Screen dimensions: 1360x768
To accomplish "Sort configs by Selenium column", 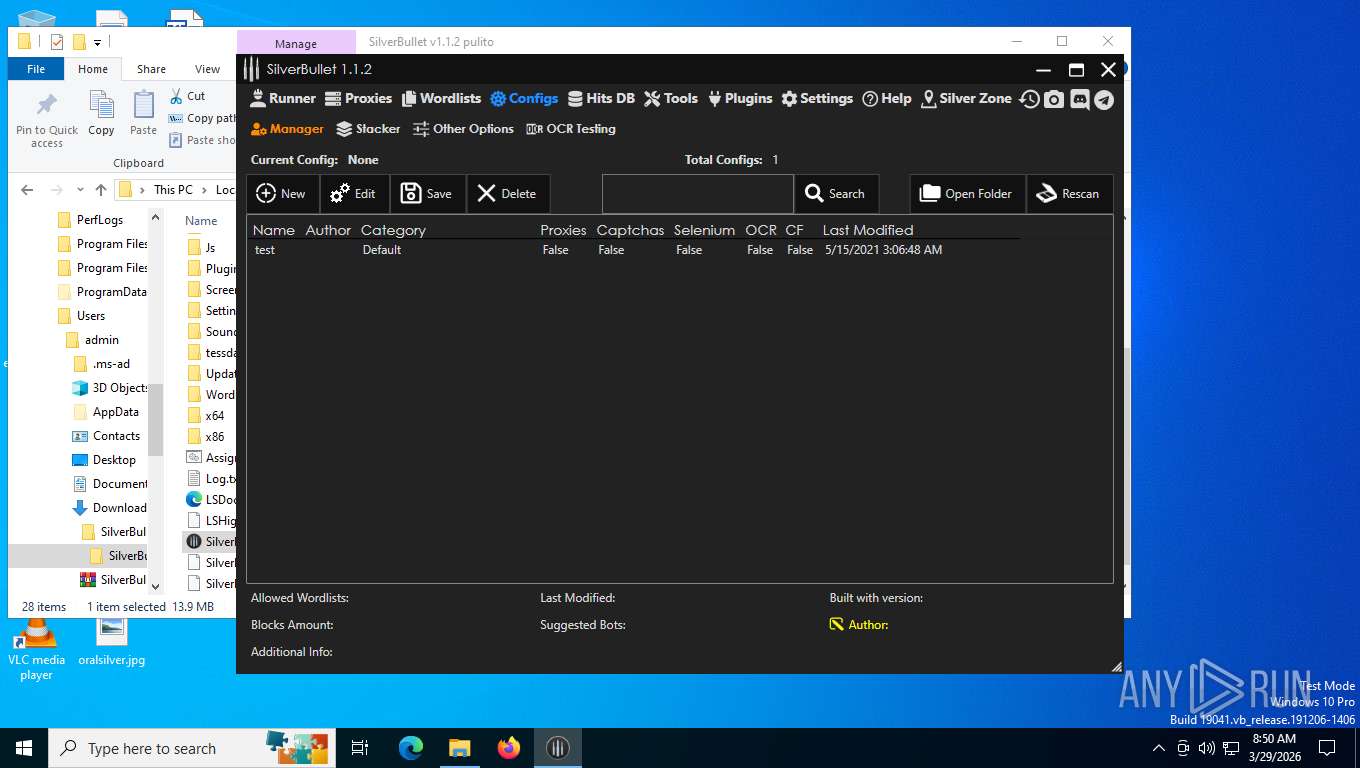I will pos(704,230).
